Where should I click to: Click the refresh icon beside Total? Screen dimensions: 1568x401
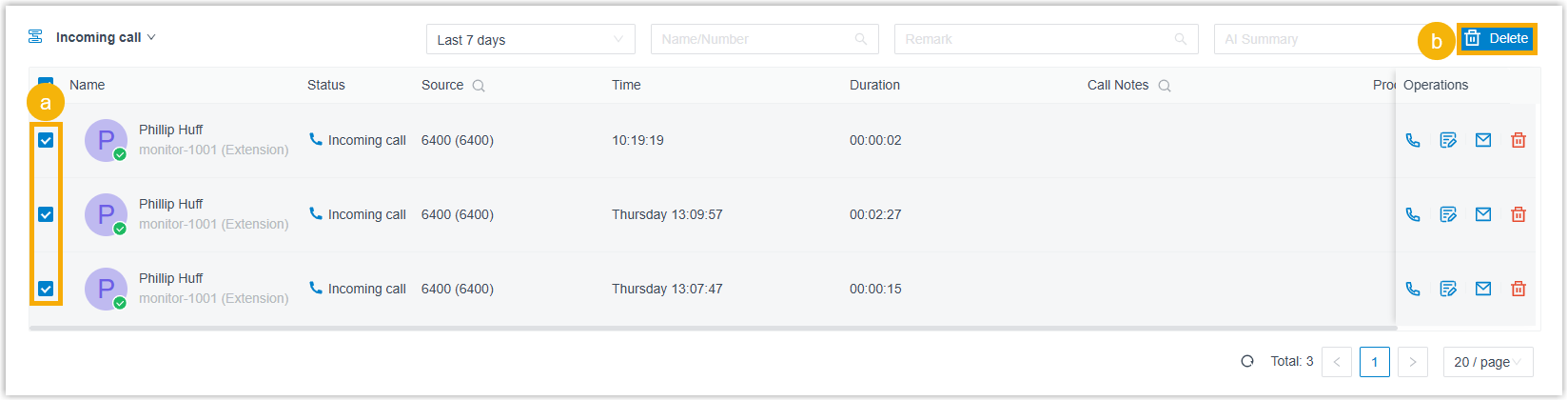tap(1247, 362)
